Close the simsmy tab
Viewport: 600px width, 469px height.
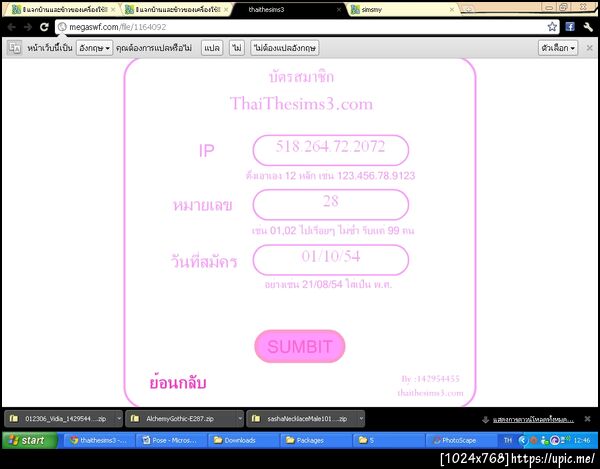(452, 10)
